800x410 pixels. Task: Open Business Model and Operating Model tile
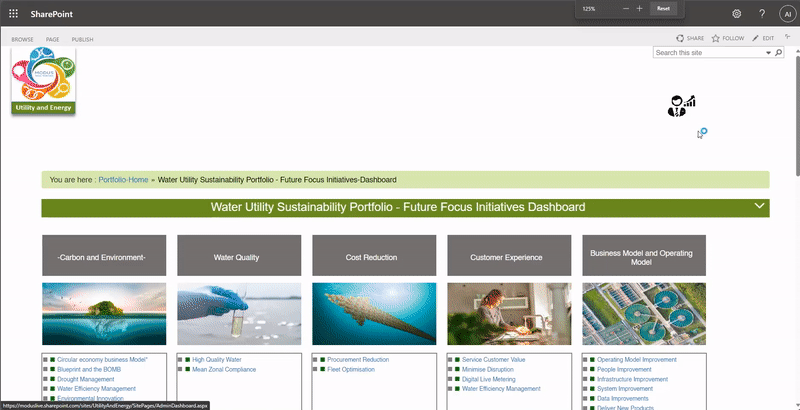[644, 255]
